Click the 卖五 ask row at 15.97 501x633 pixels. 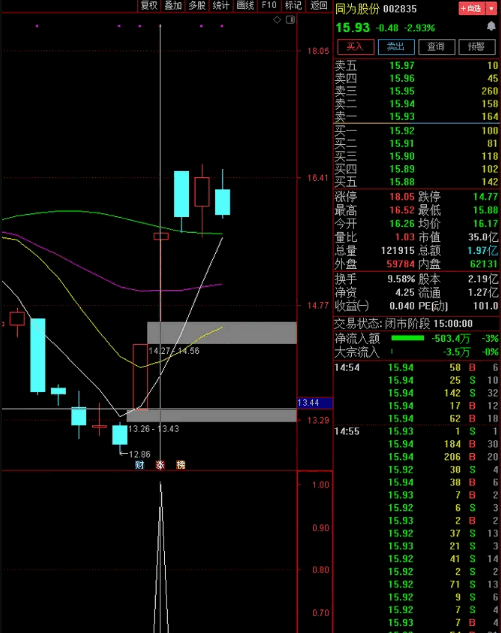click(416, 65)
